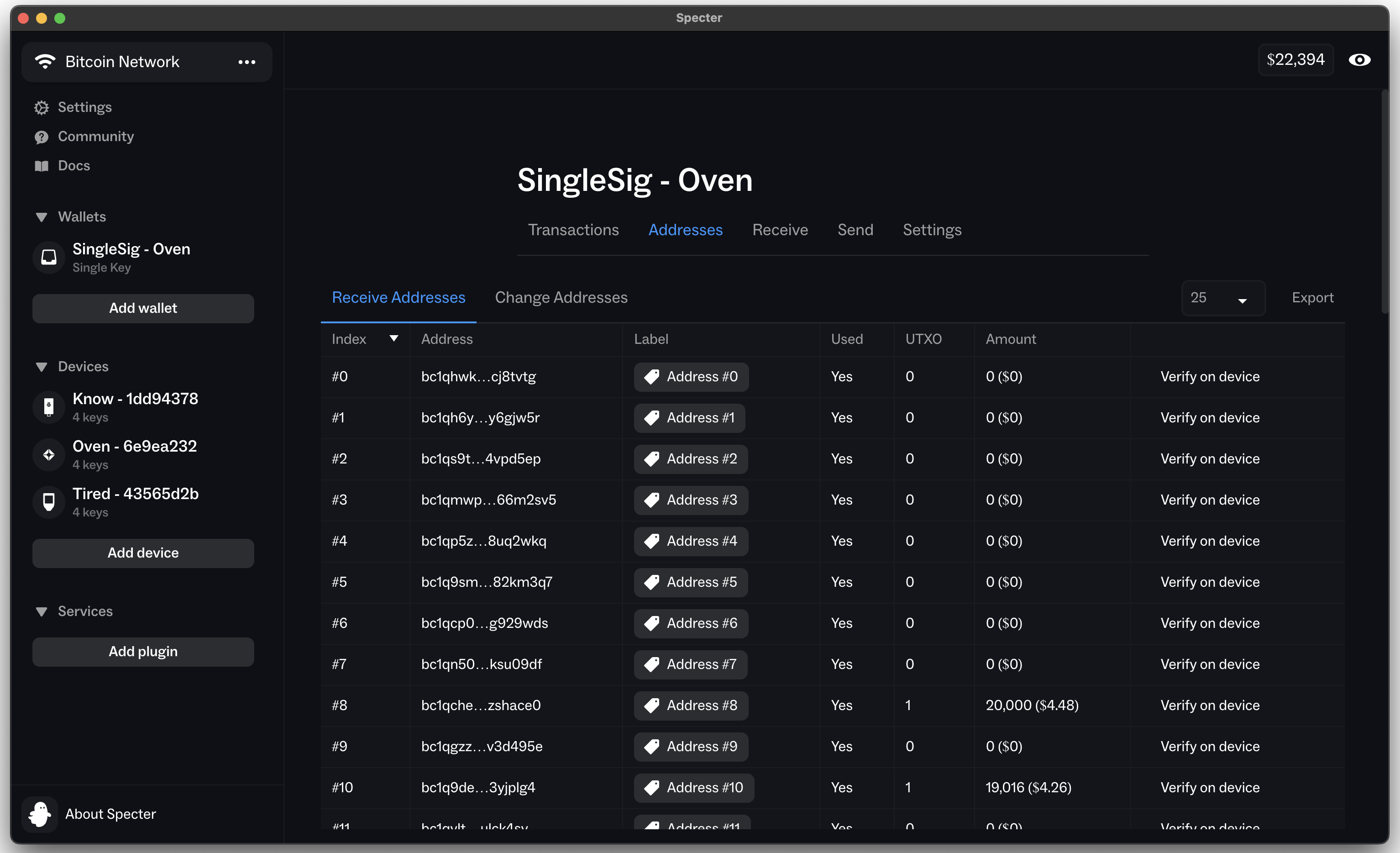
Task: Click the Label column header
Action: [x=651, y=339]
